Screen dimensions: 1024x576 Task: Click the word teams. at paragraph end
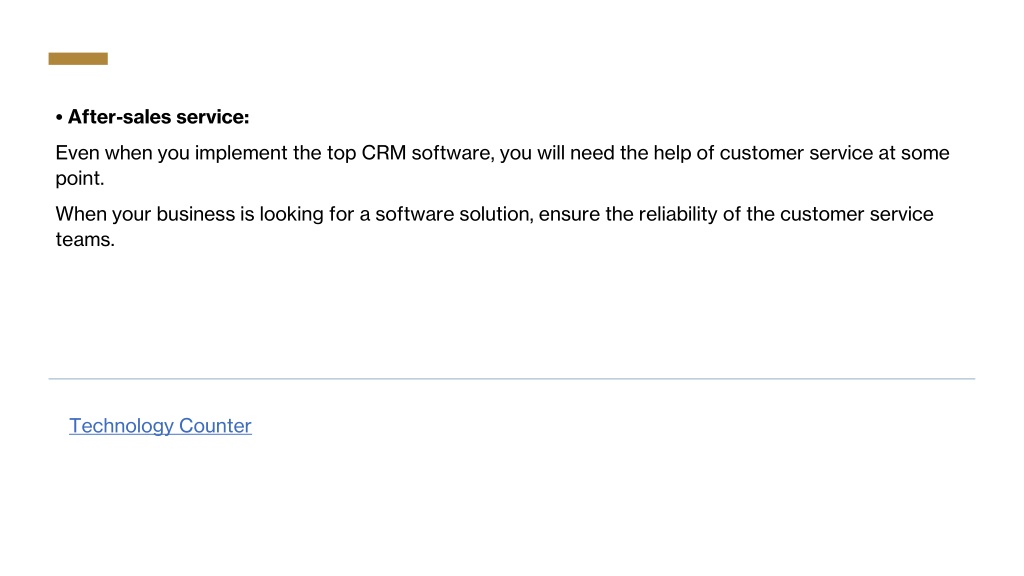(85, 240)
